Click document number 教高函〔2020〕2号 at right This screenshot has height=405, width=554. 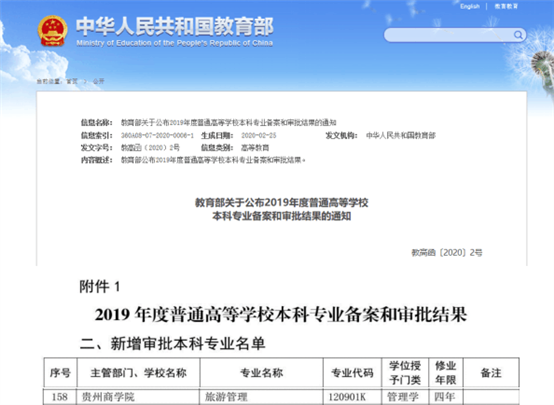pyautogui.click(x=447, y=253)
